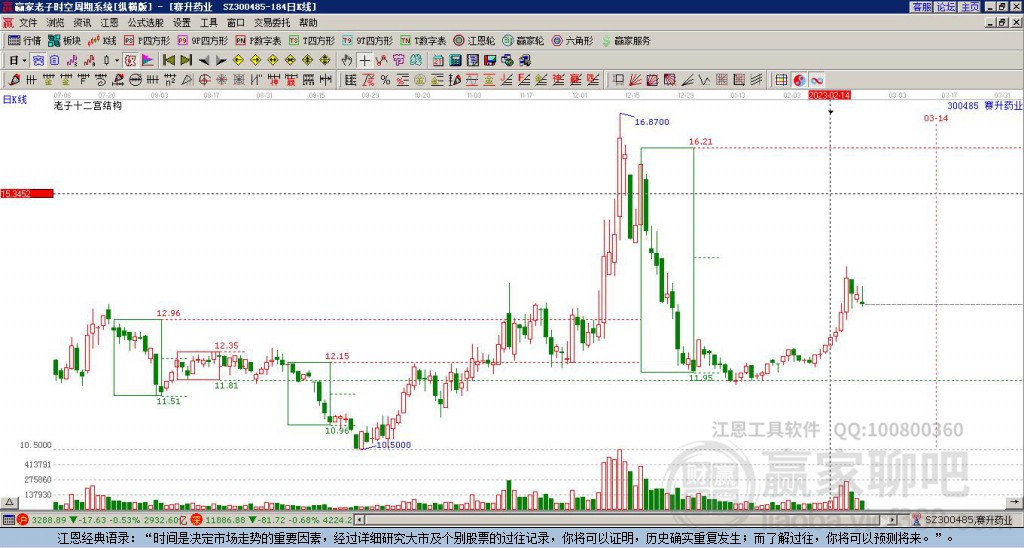1024x548 pixels.
Task: Select the zigzag V-line drawing tool
Action: [x=704, y=80]
